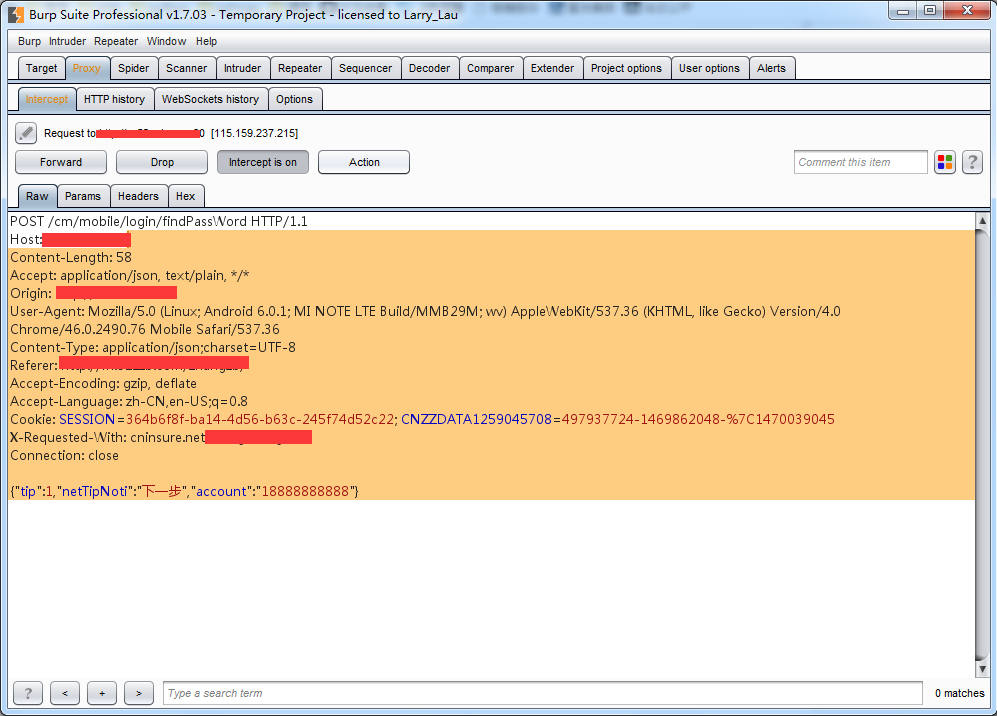Viewport: 997px width, 716px height.
Task: Open the Repeater tool tab
Action: (300, 68)
